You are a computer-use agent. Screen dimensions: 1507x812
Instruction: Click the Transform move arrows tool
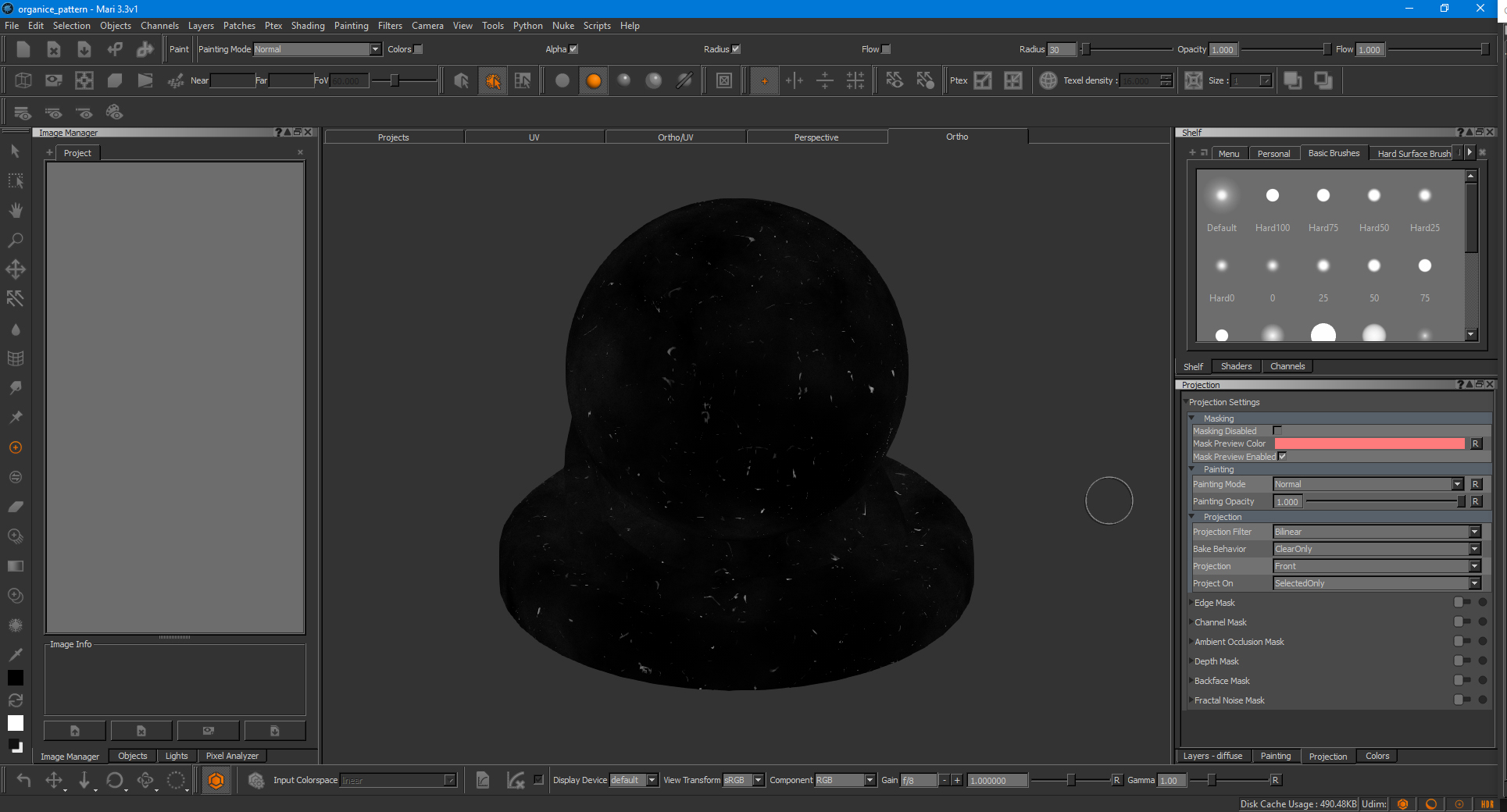(x=16, y=269)
